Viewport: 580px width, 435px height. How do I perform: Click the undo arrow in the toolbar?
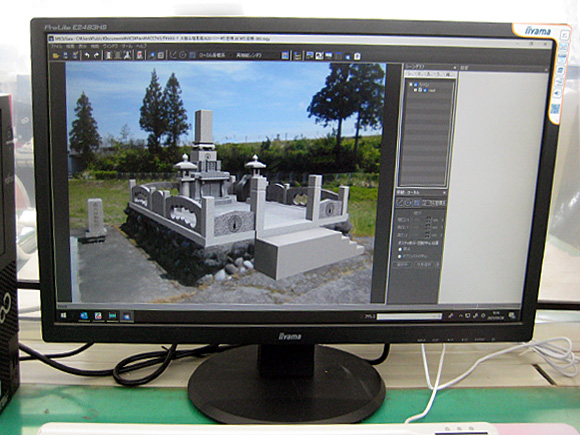click(x=87, y=55)
